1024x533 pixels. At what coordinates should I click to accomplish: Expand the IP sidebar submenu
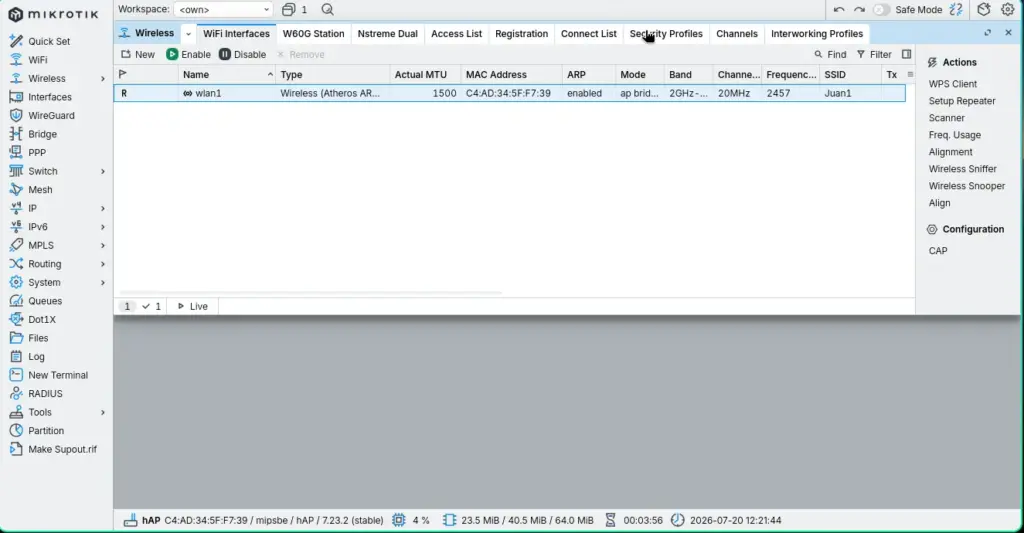click(x=103, y=208)
